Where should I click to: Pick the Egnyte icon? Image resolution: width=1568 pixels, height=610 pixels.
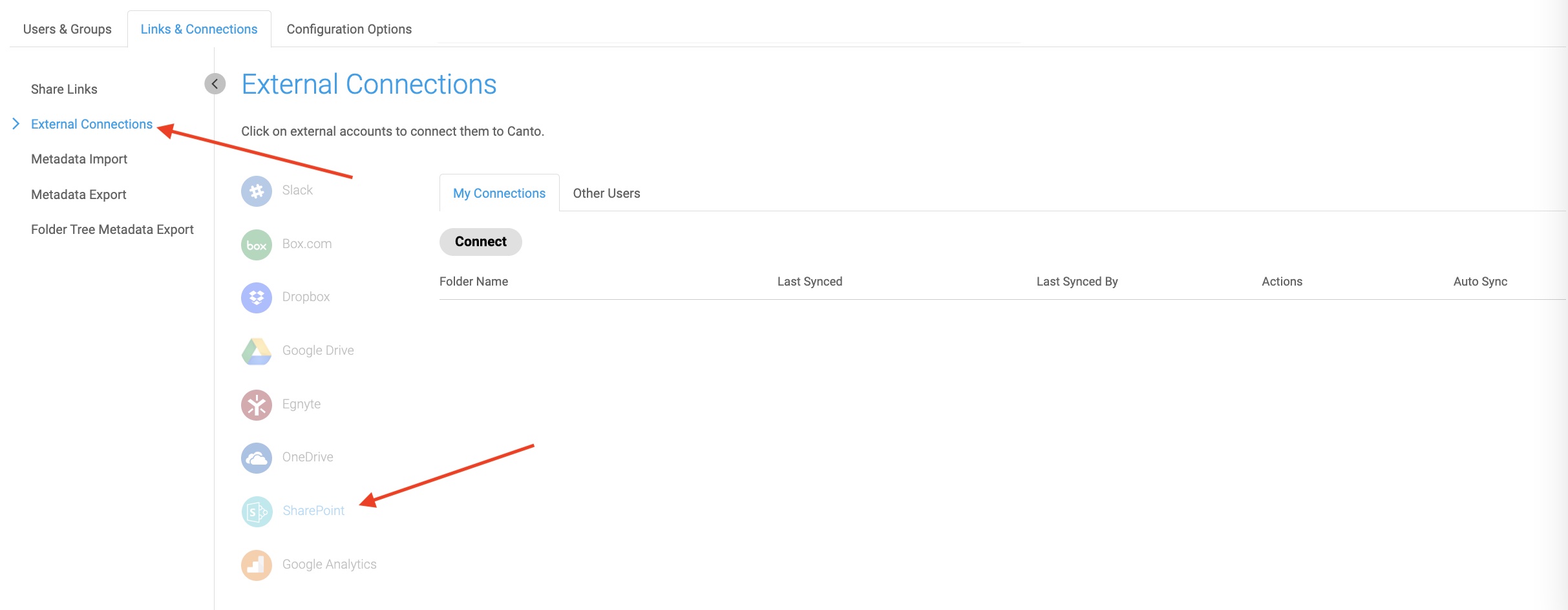[x=257, y=405]
